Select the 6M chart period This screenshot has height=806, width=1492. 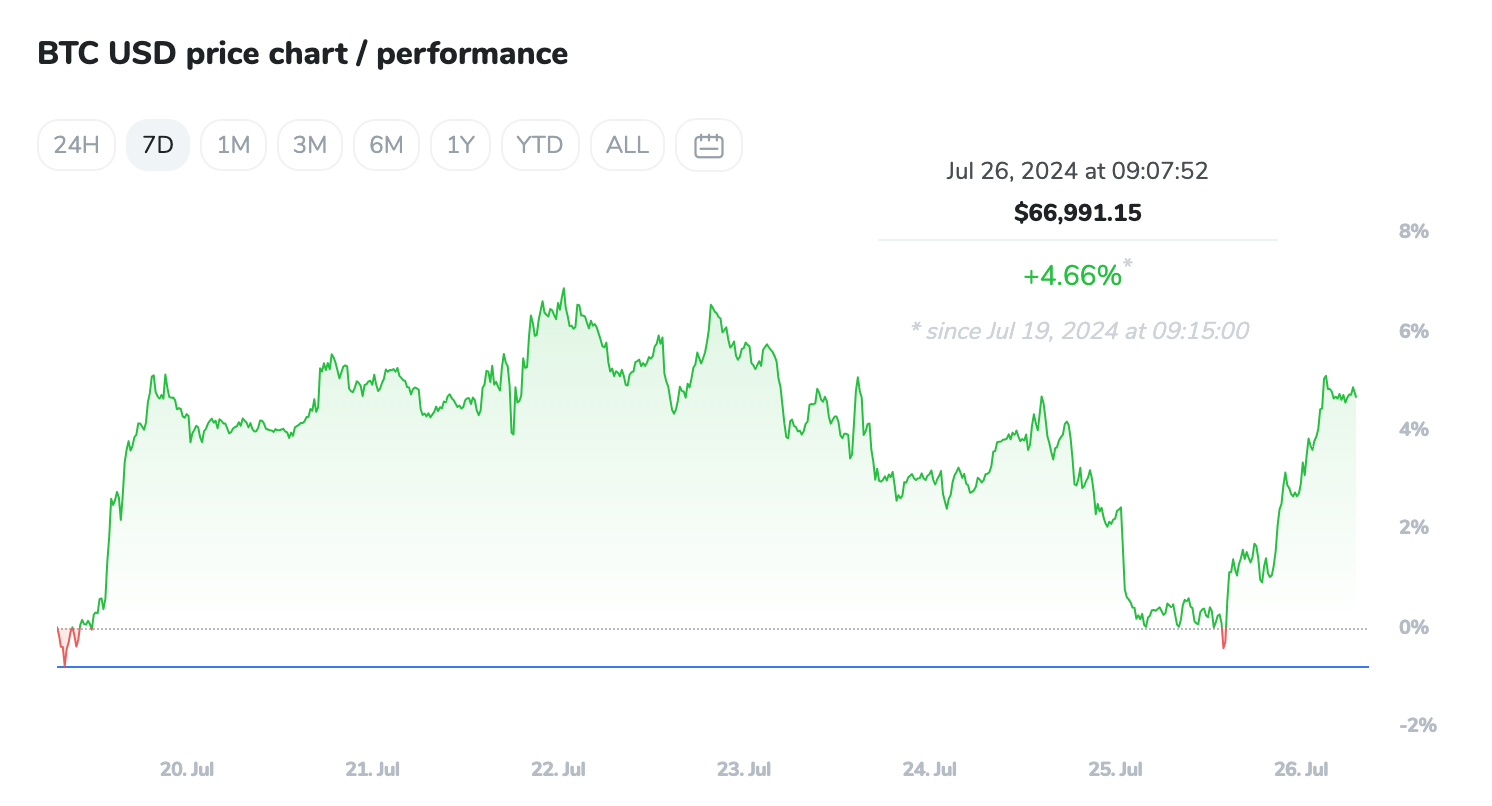(386, 145)
